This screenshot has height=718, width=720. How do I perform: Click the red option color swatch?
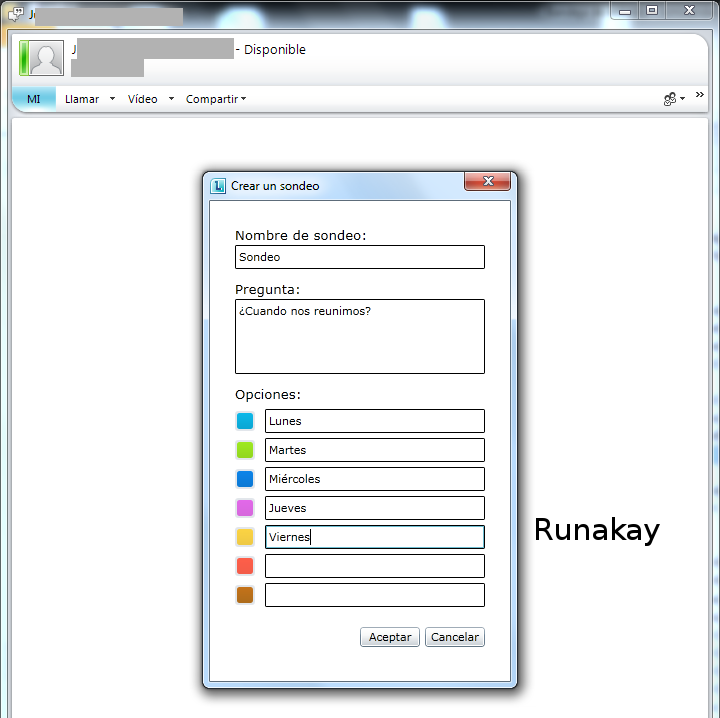pyautogui.click(x=245, y=566)
